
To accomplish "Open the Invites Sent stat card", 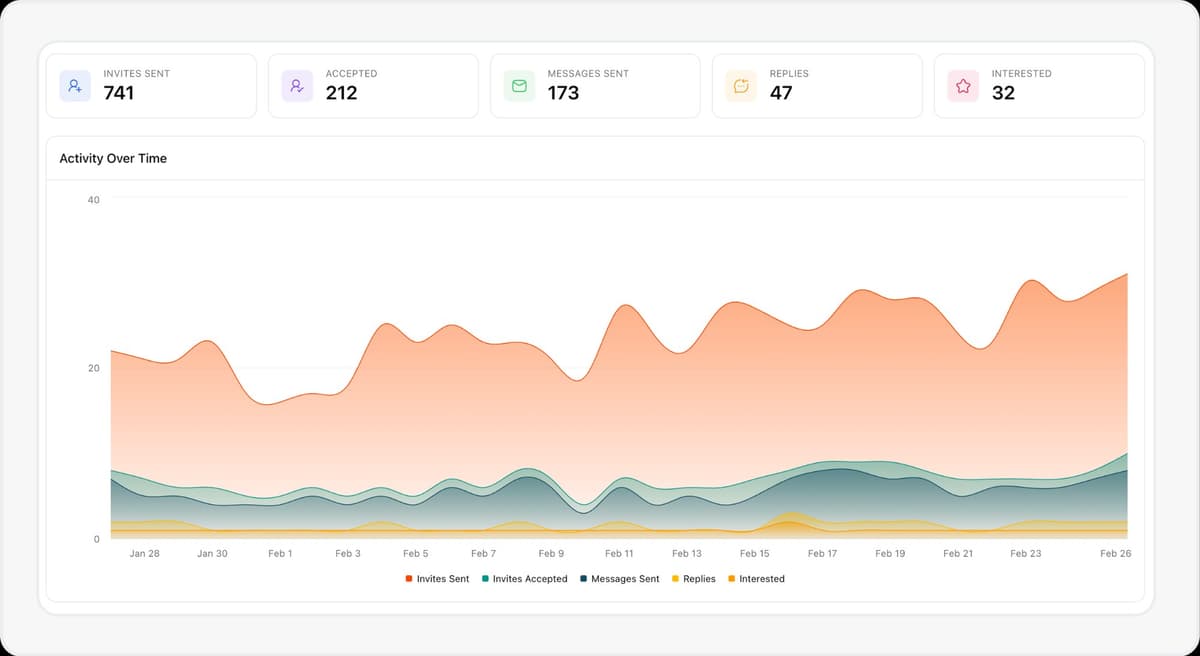I will [x=151, y=86].
